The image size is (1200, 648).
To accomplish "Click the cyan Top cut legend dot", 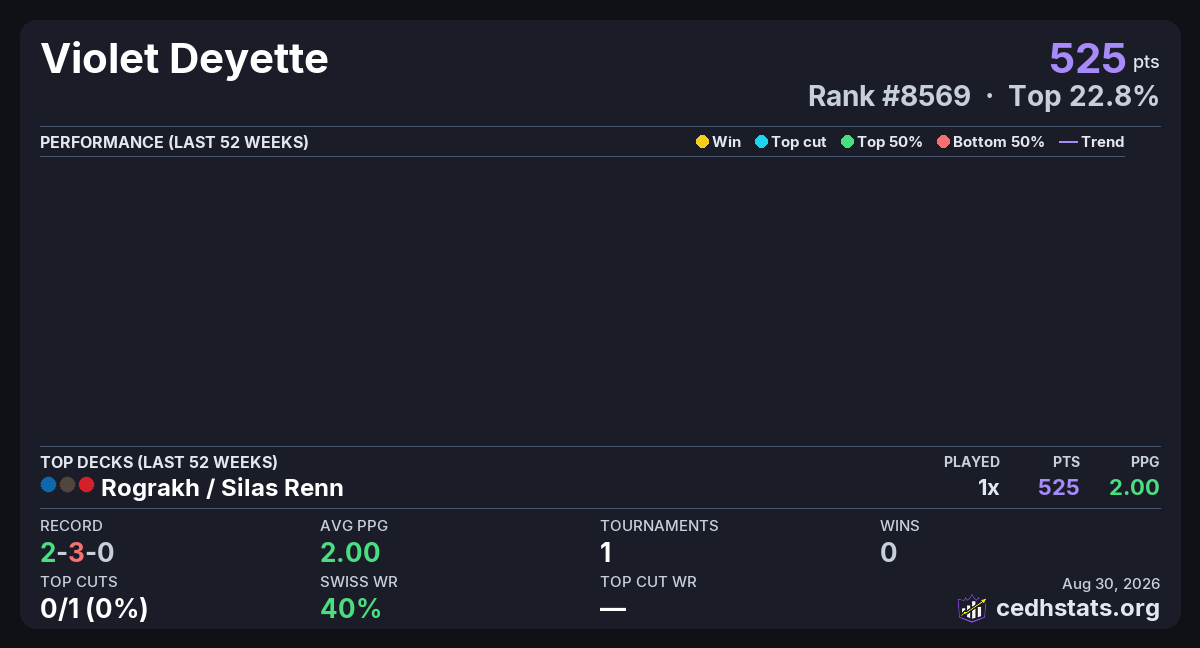I will click(x=761, y=142).
